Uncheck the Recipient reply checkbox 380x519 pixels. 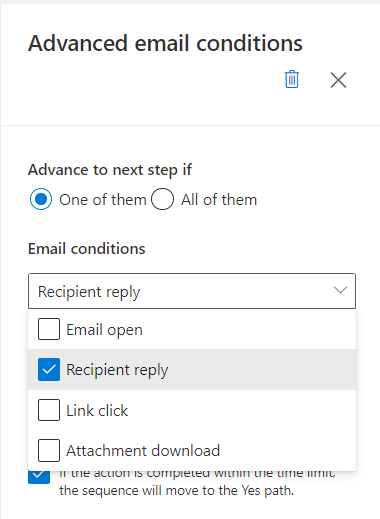[49, 369]
